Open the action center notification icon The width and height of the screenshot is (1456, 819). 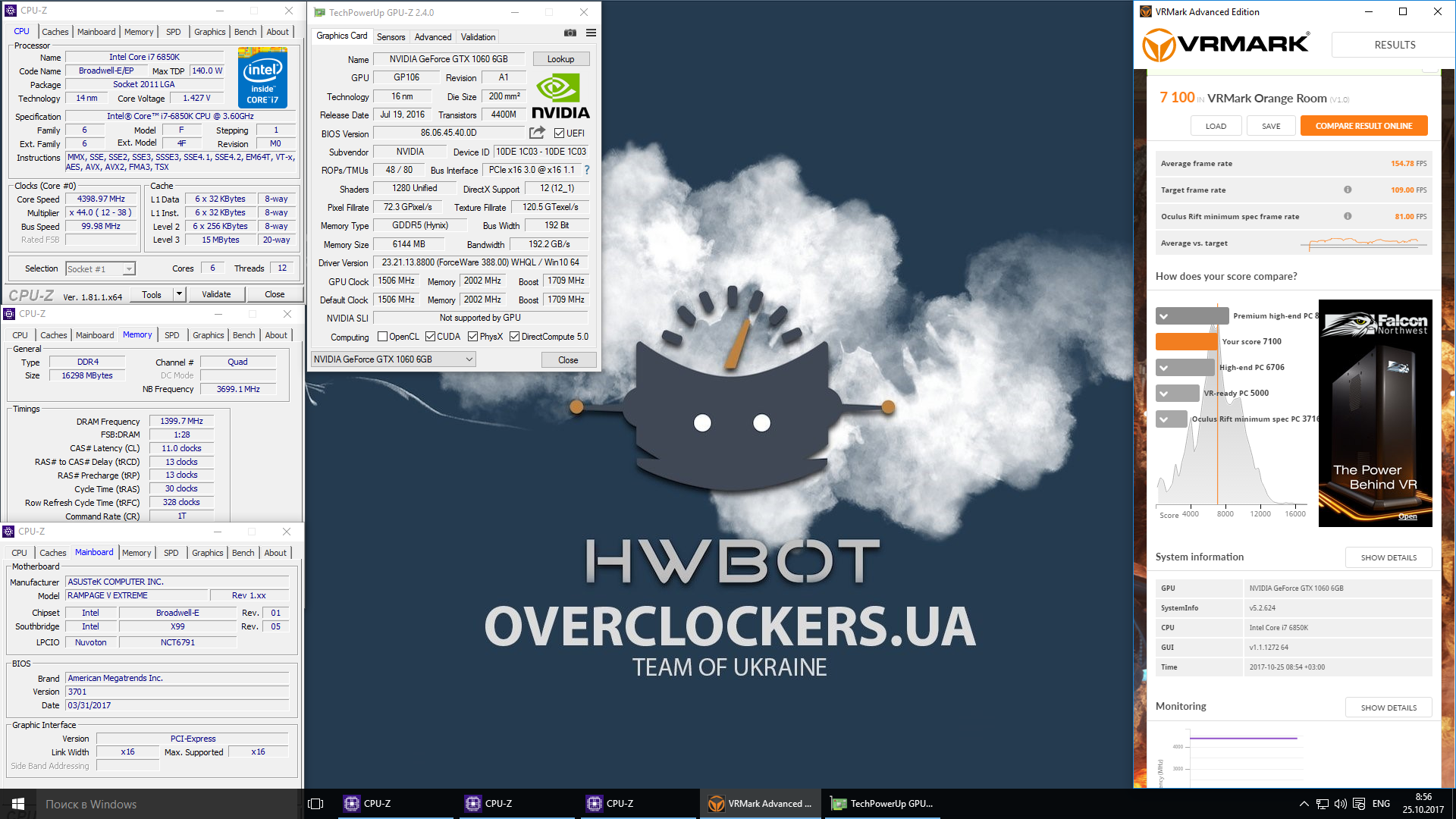(x=1358, y=804)
